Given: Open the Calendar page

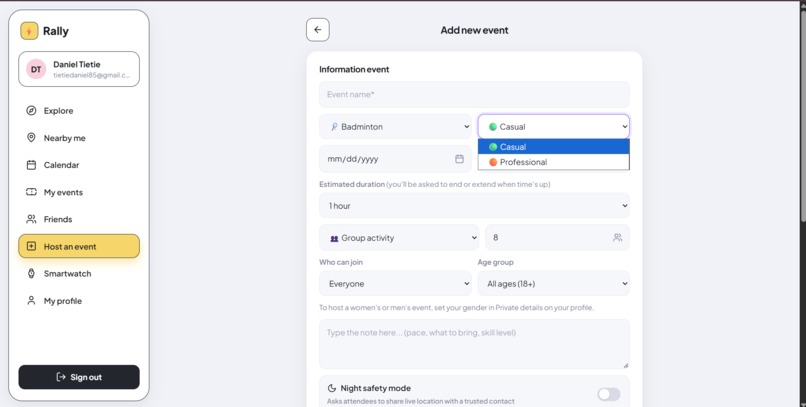Looking at the screenshot, I should coord(79,165).
